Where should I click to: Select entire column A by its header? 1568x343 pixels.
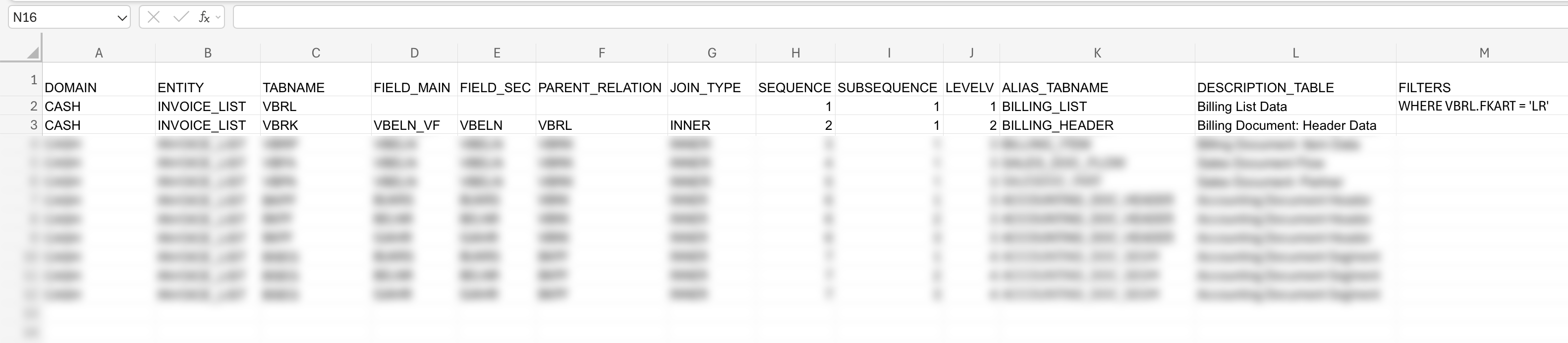99,53
